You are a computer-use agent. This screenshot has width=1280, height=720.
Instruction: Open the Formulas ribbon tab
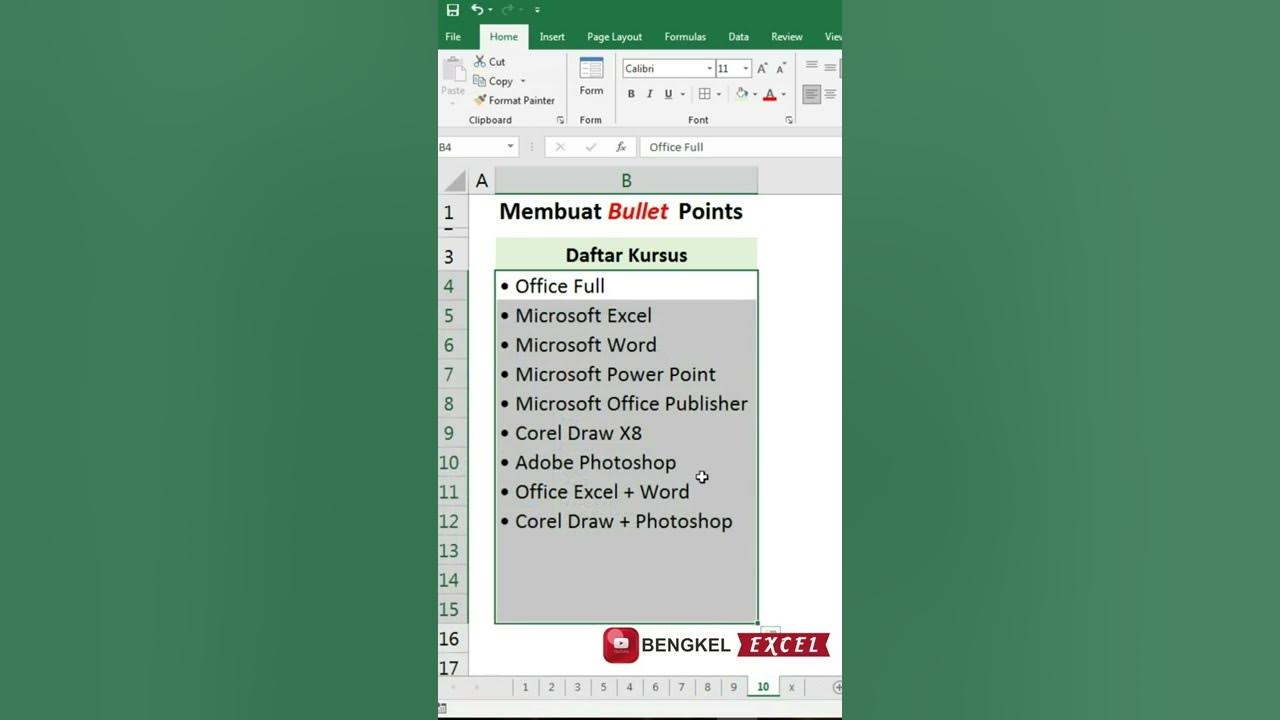(x=685, y=37)
